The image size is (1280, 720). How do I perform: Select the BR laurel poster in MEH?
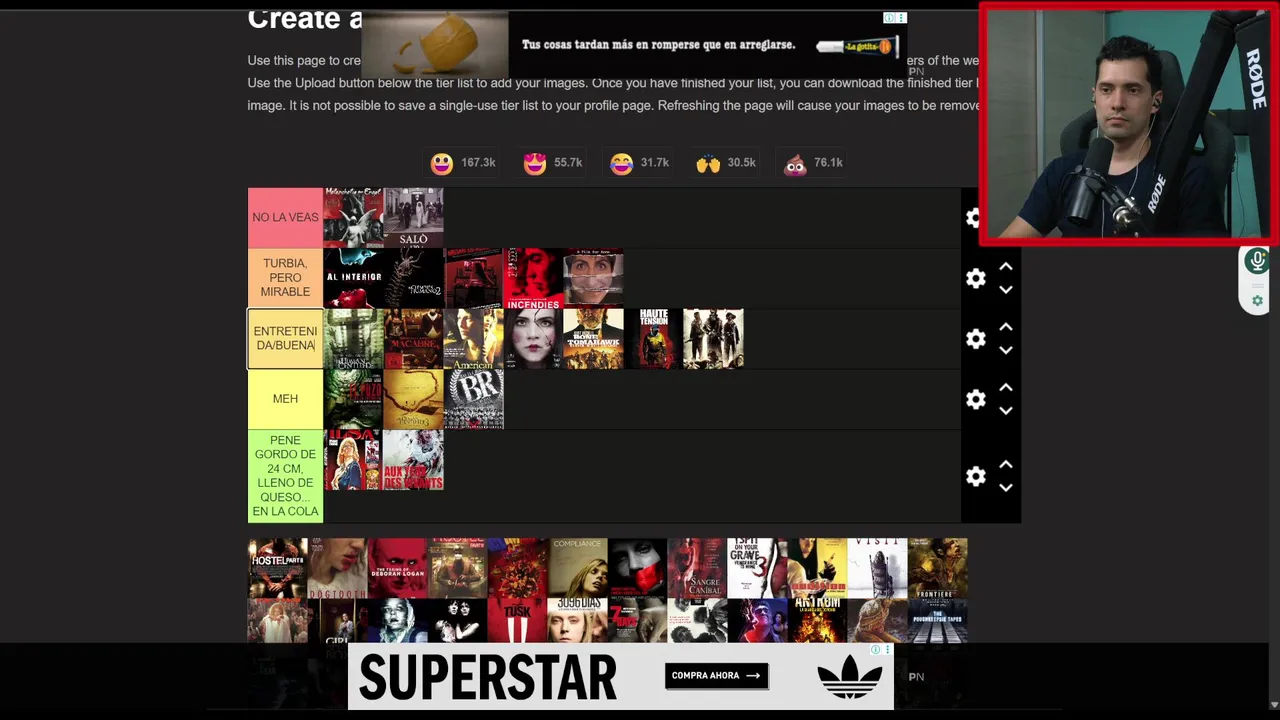click(473, 399)
